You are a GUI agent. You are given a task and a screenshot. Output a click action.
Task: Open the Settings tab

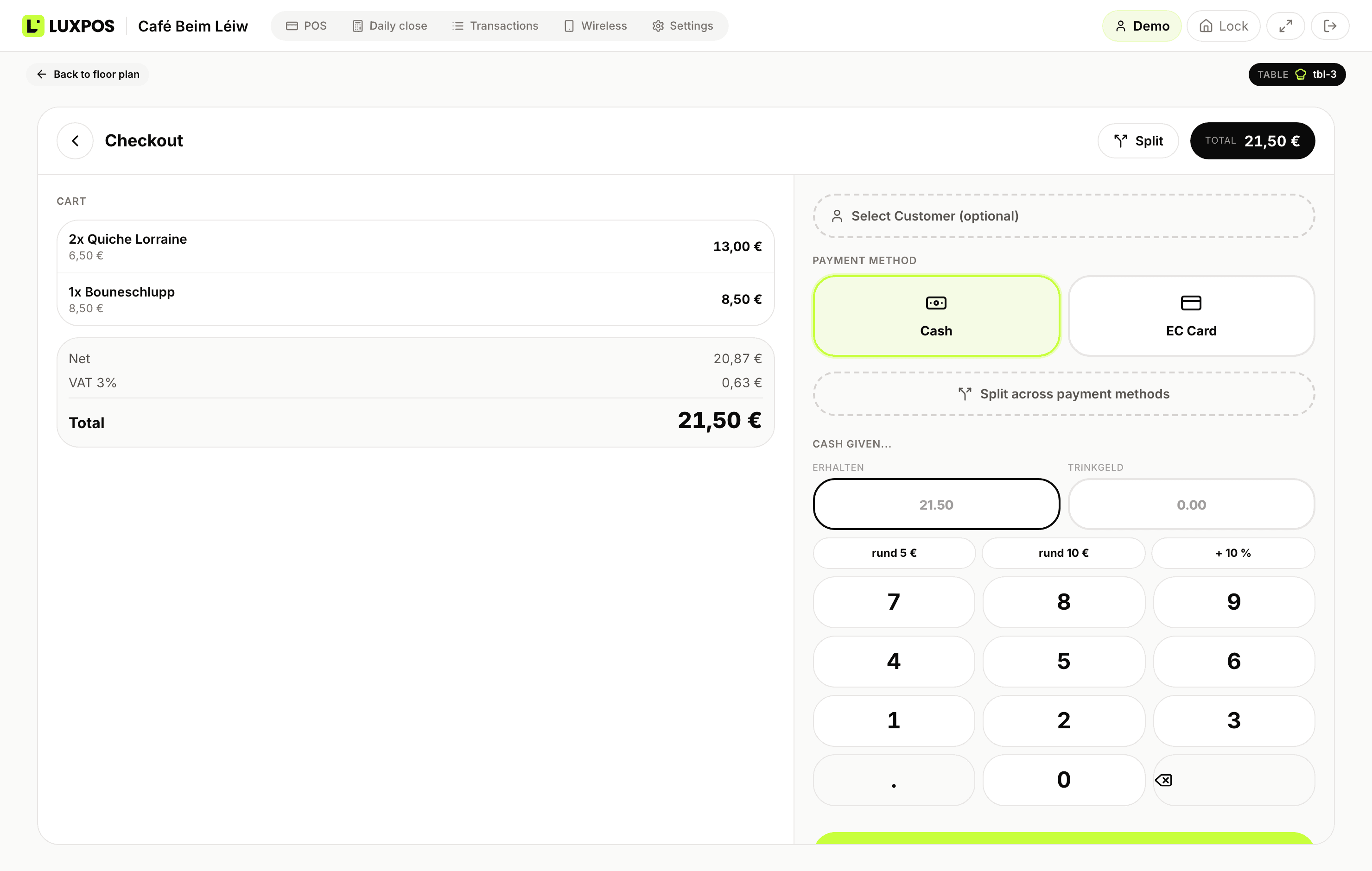(683, 25)
